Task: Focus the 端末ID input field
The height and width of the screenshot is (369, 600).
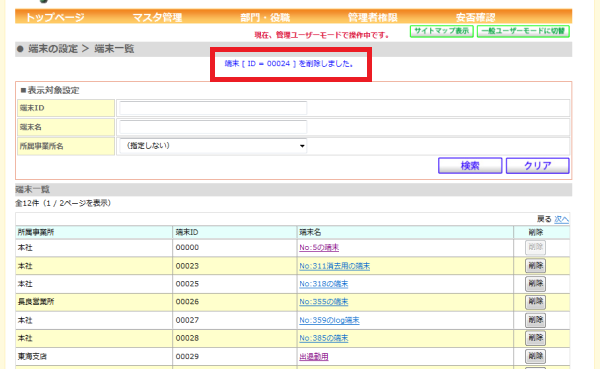Action: pos(213,108)
